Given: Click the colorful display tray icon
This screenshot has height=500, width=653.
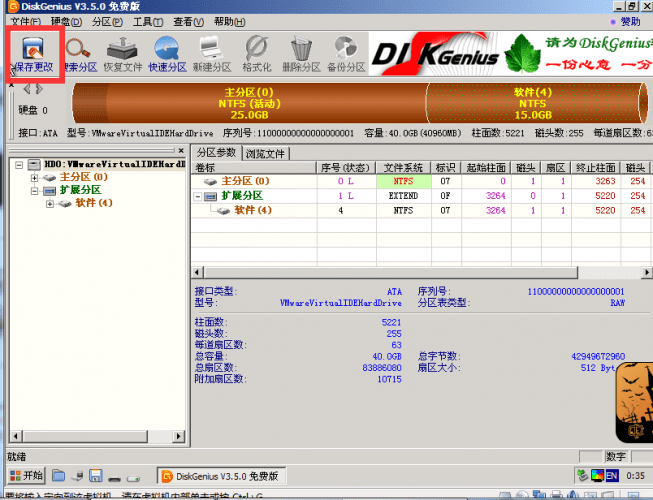Looking at the screenshot, I should pos(598,475).
